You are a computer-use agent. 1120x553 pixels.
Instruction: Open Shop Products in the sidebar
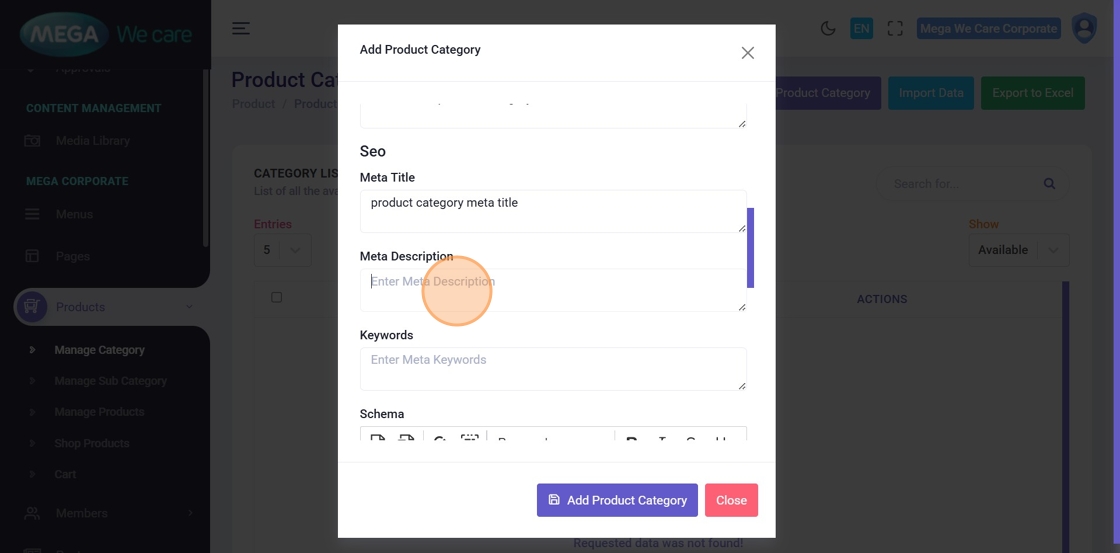point(92,443)
